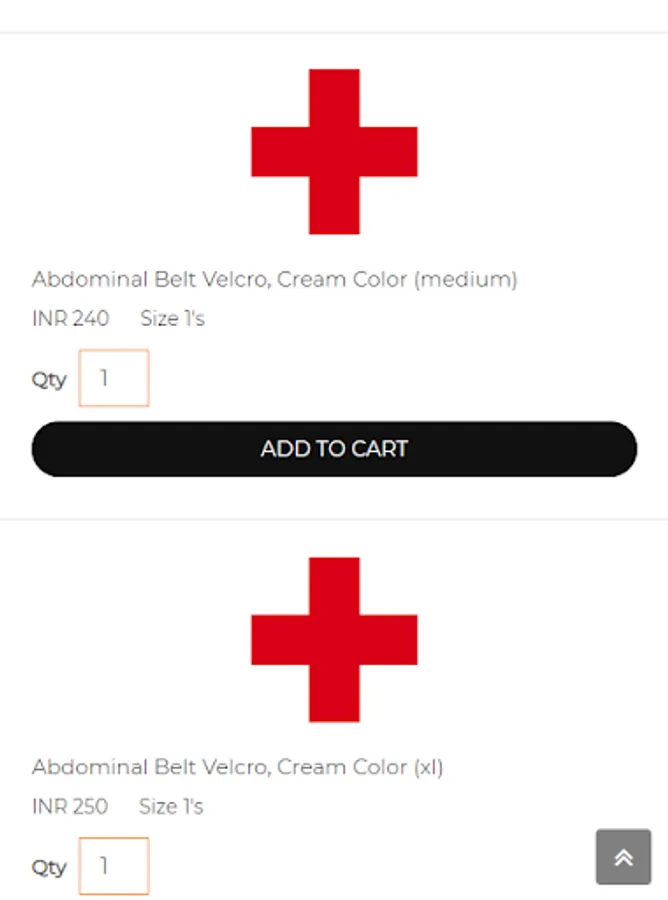Focus the Qty field for the medium belt
The image size is (668, 900).
click(x=114, y=378)
